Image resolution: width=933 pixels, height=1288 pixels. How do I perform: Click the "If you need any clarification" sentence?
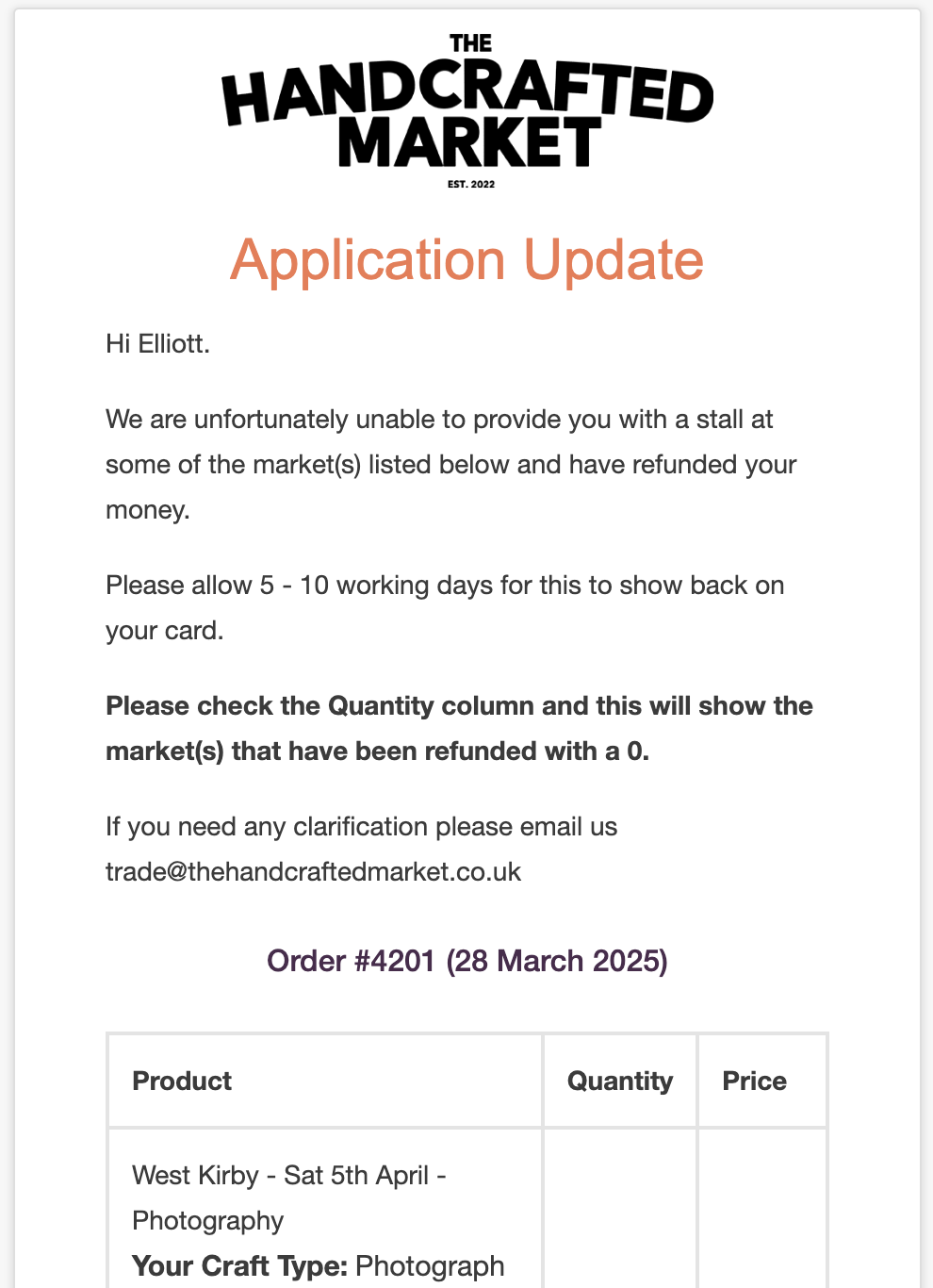click(361, 827)
